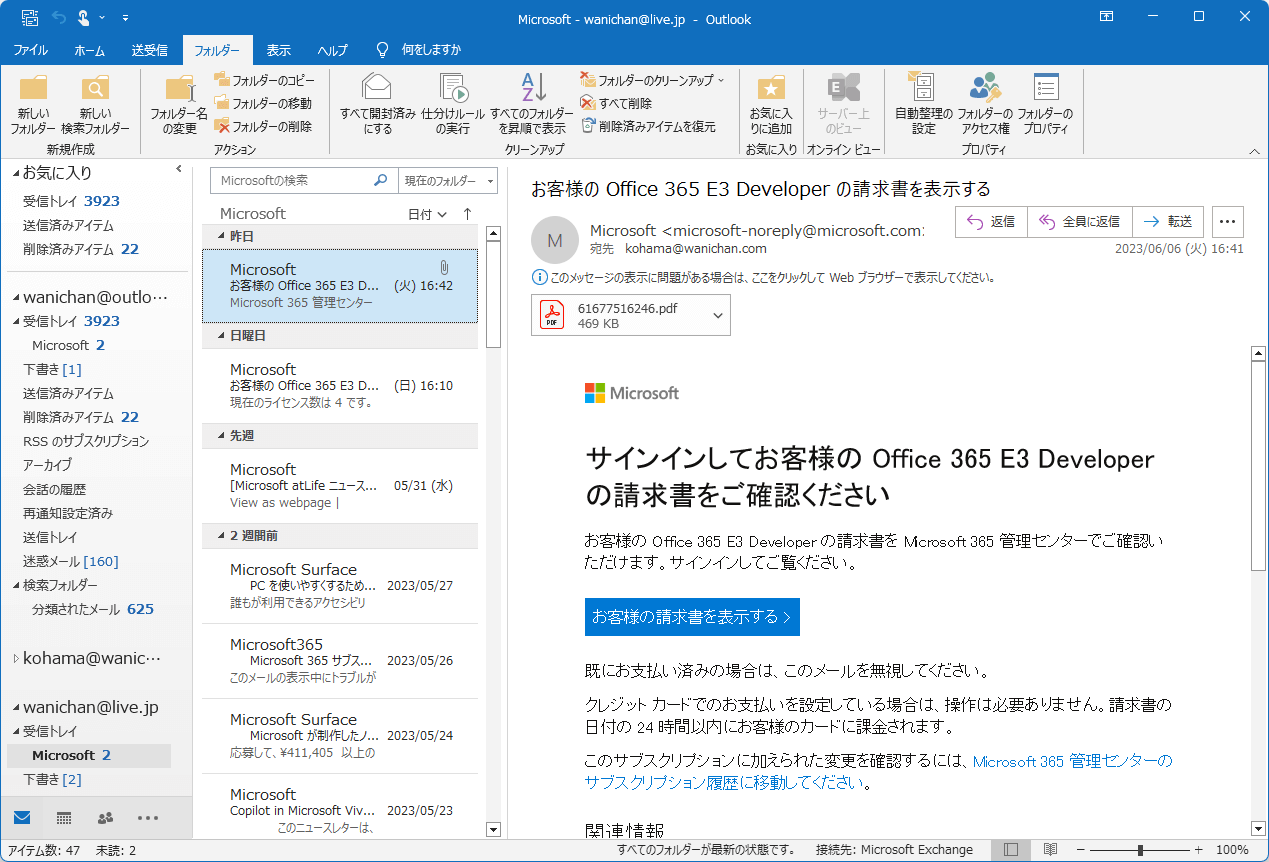The image size is (1269, 862).
Task: Mark all as read (すべて開封済みにする)
Action: point(378,106)
